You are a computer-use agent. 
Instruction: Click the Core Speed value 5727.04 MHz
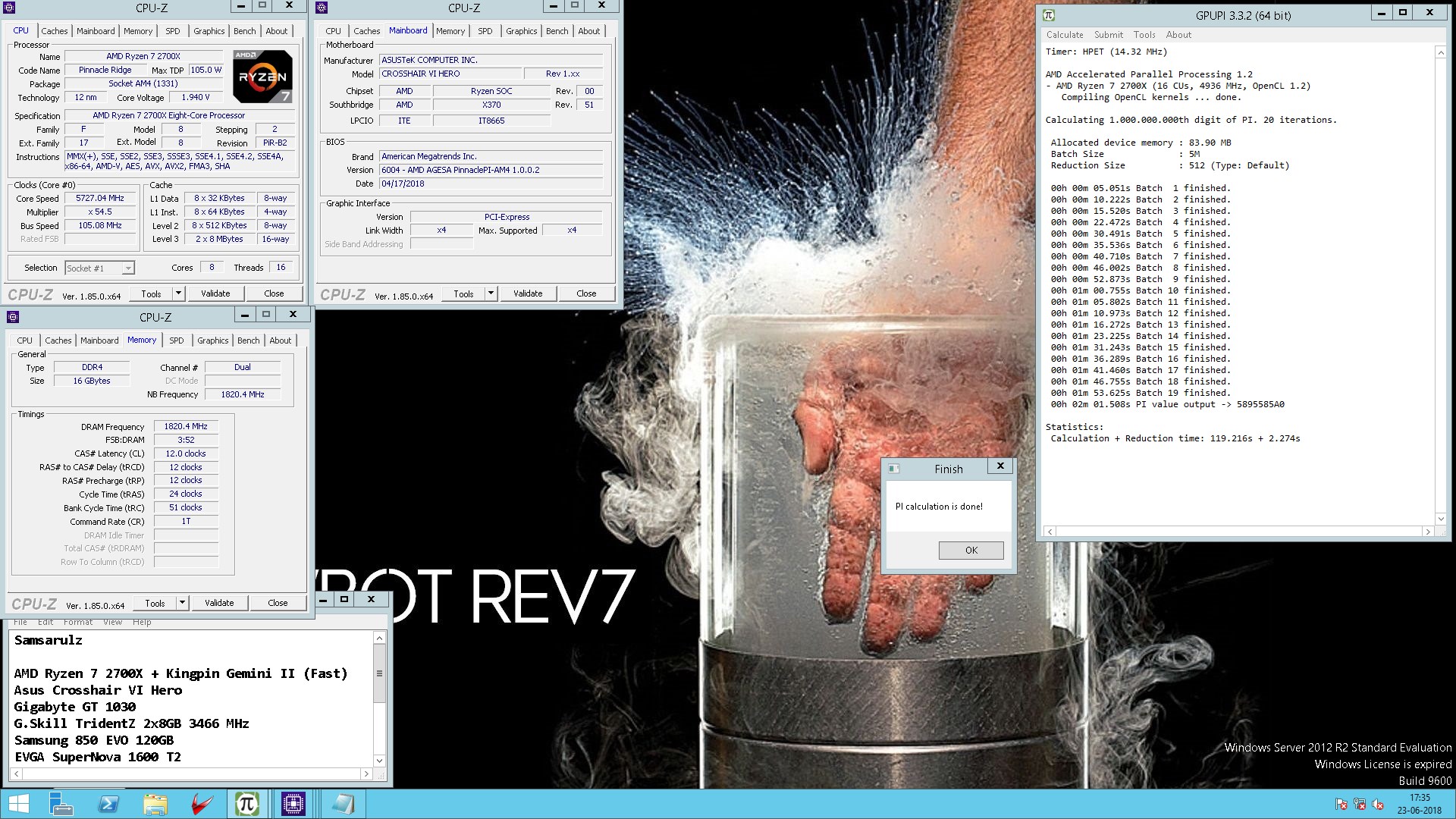coord(100,198)
